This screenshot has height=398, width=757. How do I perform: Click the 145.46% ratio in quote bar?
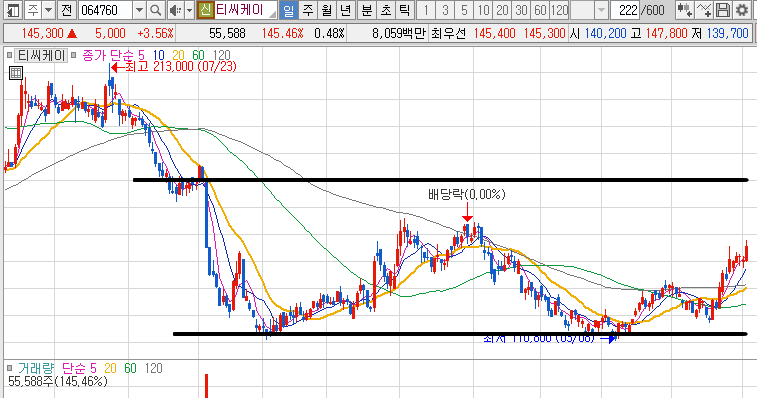tap(282, 33)
